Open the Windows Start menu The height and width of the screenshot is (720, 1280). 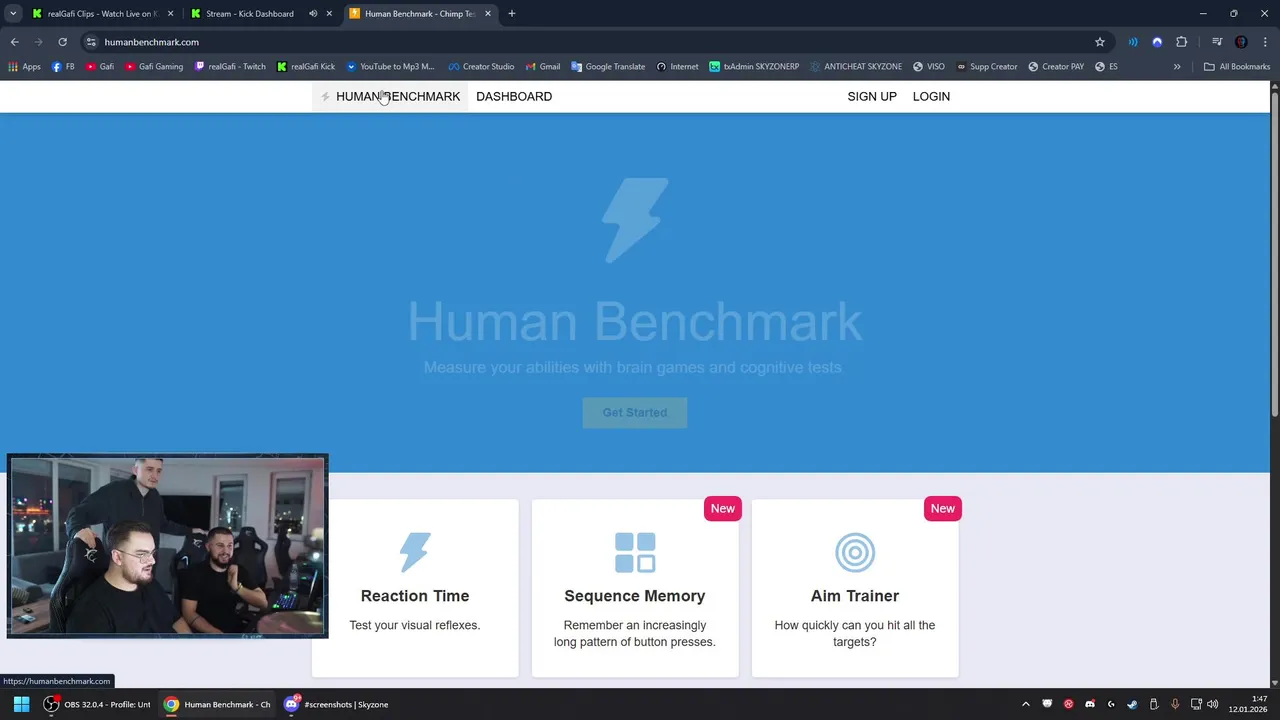tap(21, 704)
